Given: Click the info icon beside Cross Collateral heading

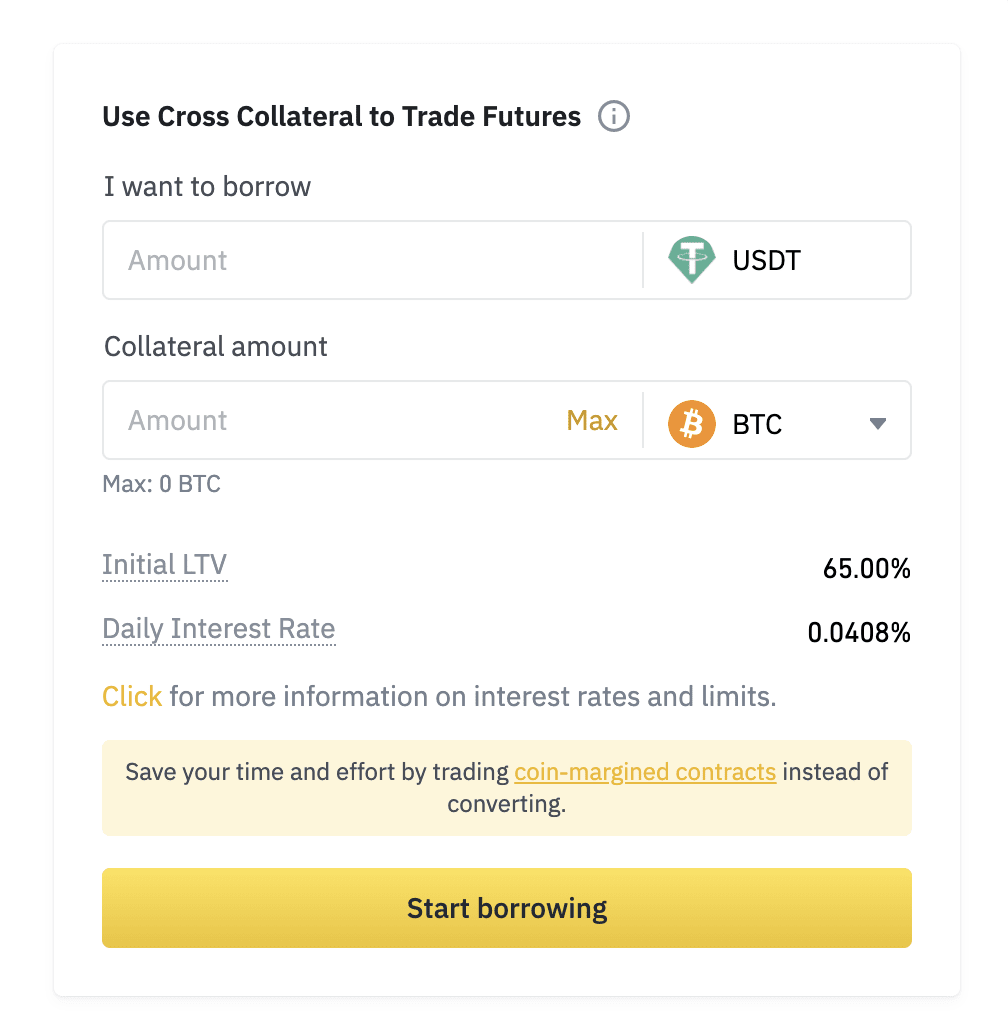Looking at the screenshot, I should (613, 117).
